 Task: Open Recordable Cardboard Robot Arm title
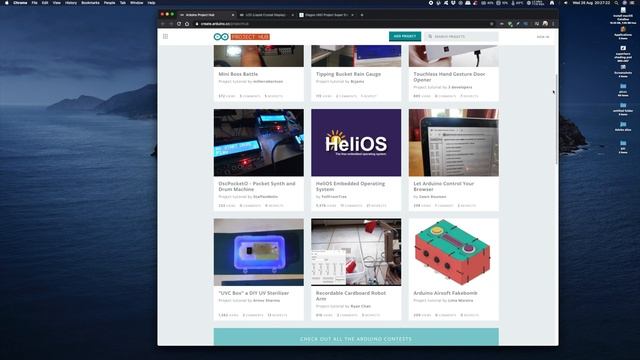tap(351, 296)
